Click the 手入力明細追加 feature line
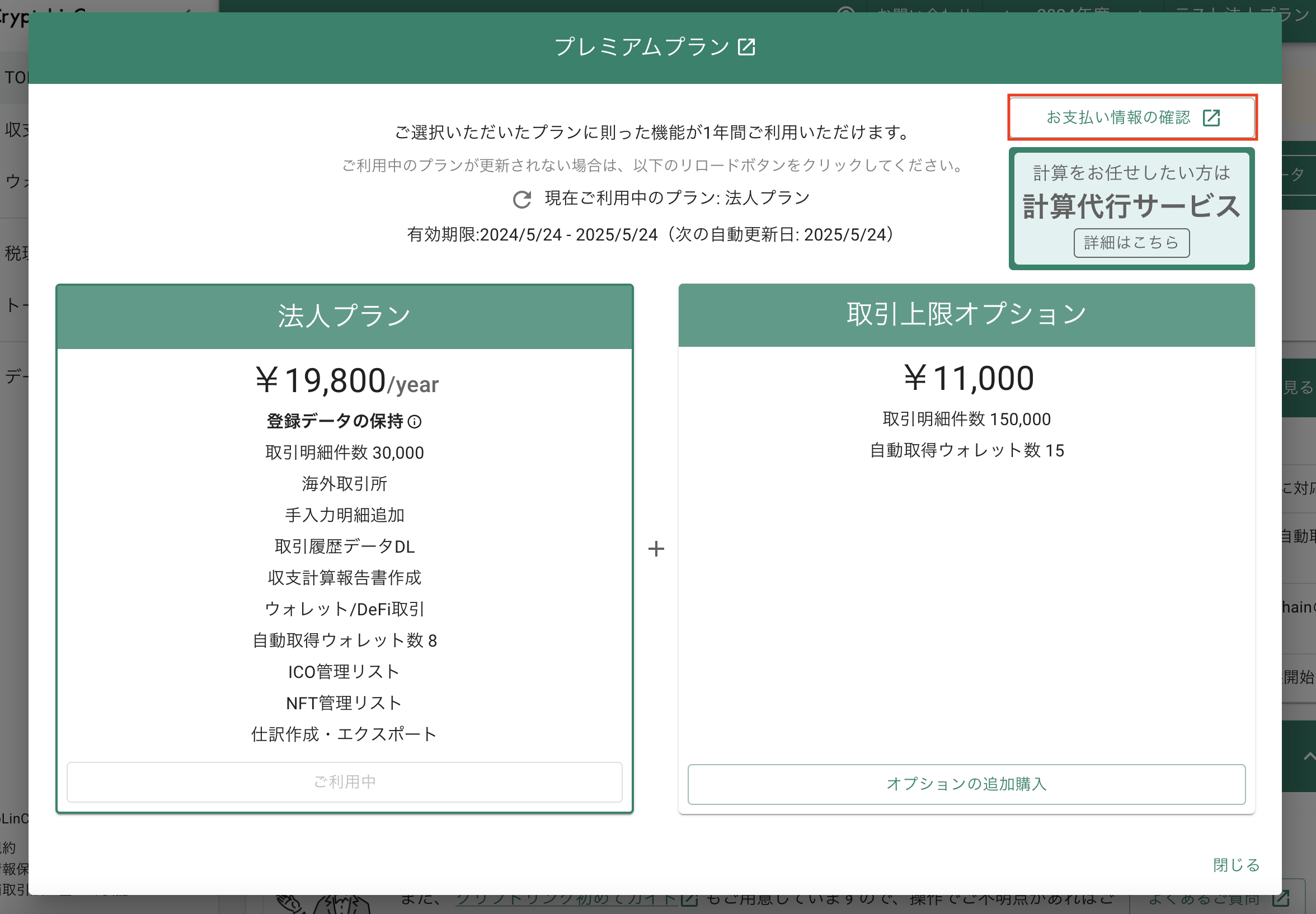 point(344,515)
